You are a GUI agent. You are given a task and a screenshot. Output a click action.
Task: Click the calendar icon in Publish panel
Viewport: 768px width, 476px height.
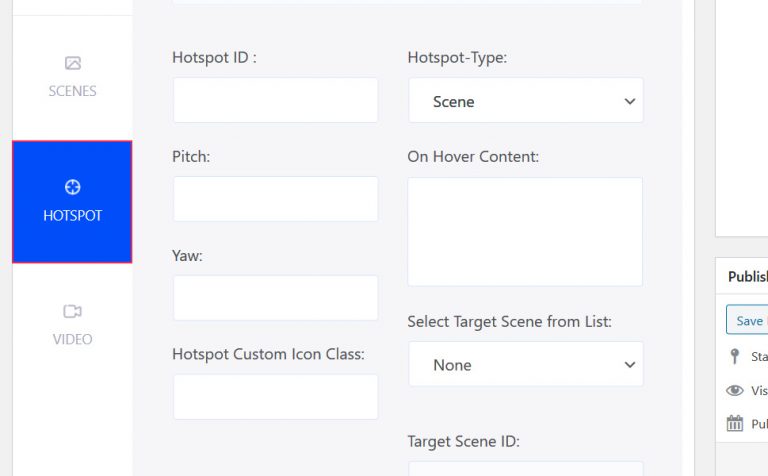(735, 423)
